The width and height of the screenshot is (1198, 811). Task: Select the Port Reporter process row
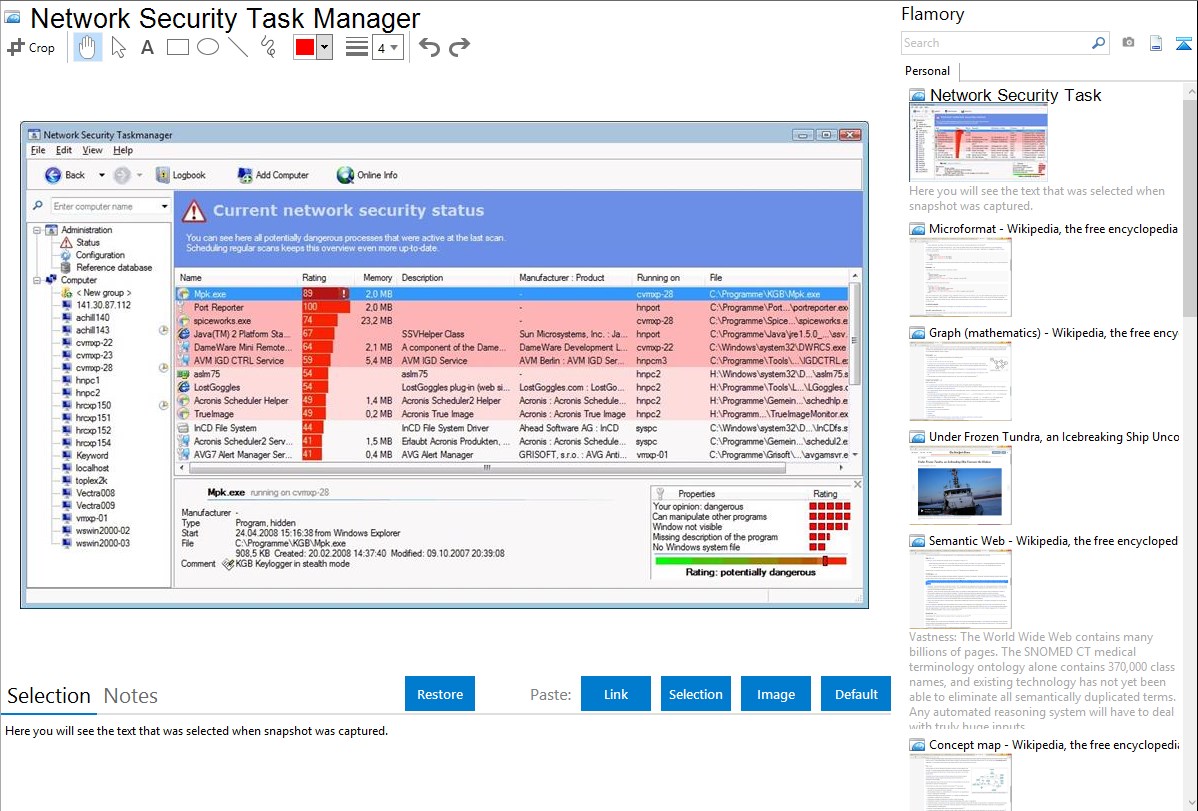pyautogui.click(x=512, y=307)
